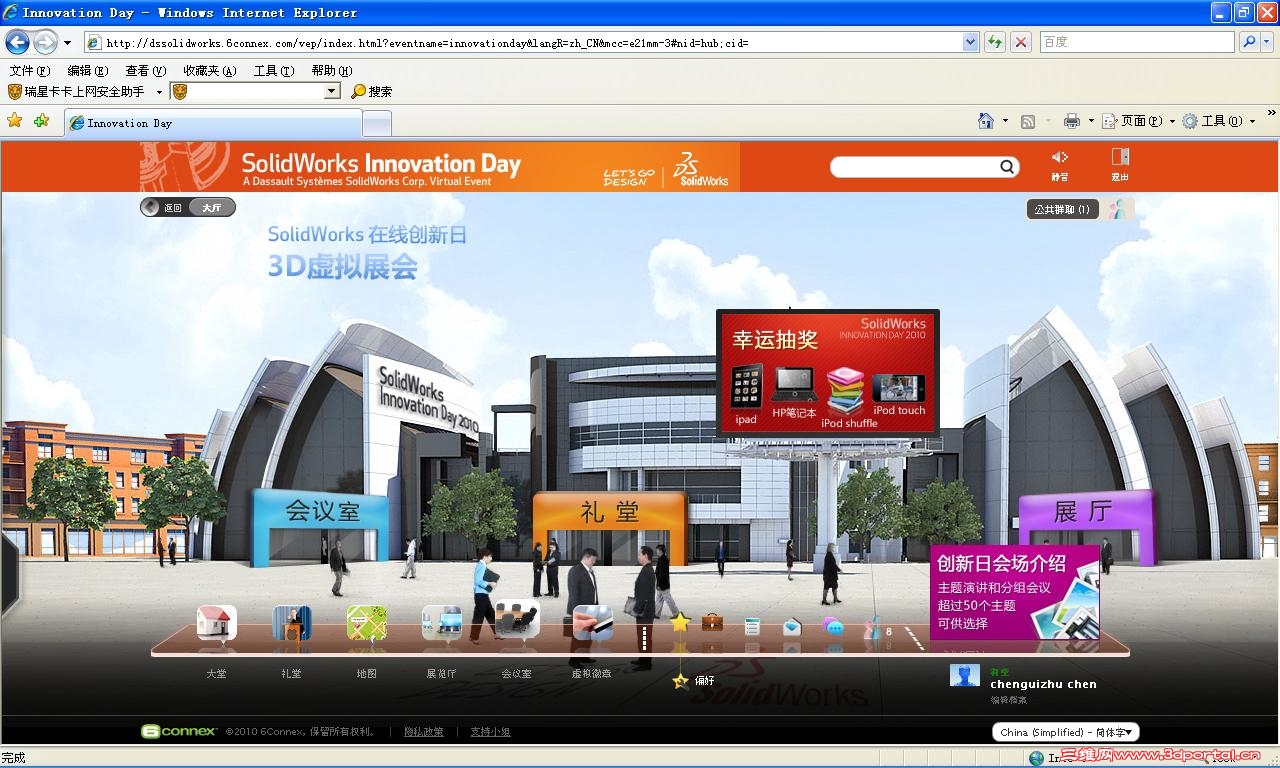This screenshot has width=1280, height=768.
Task: Click the browser Forward arrow
Action: pos(46,42)
